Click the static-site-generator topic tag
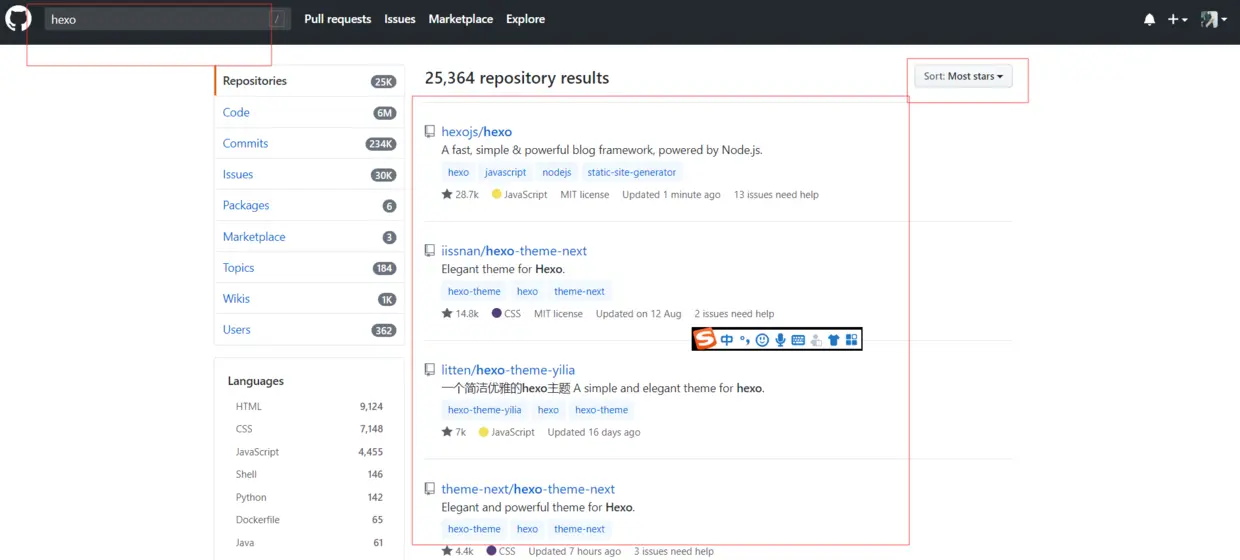 tap(632, 172)
